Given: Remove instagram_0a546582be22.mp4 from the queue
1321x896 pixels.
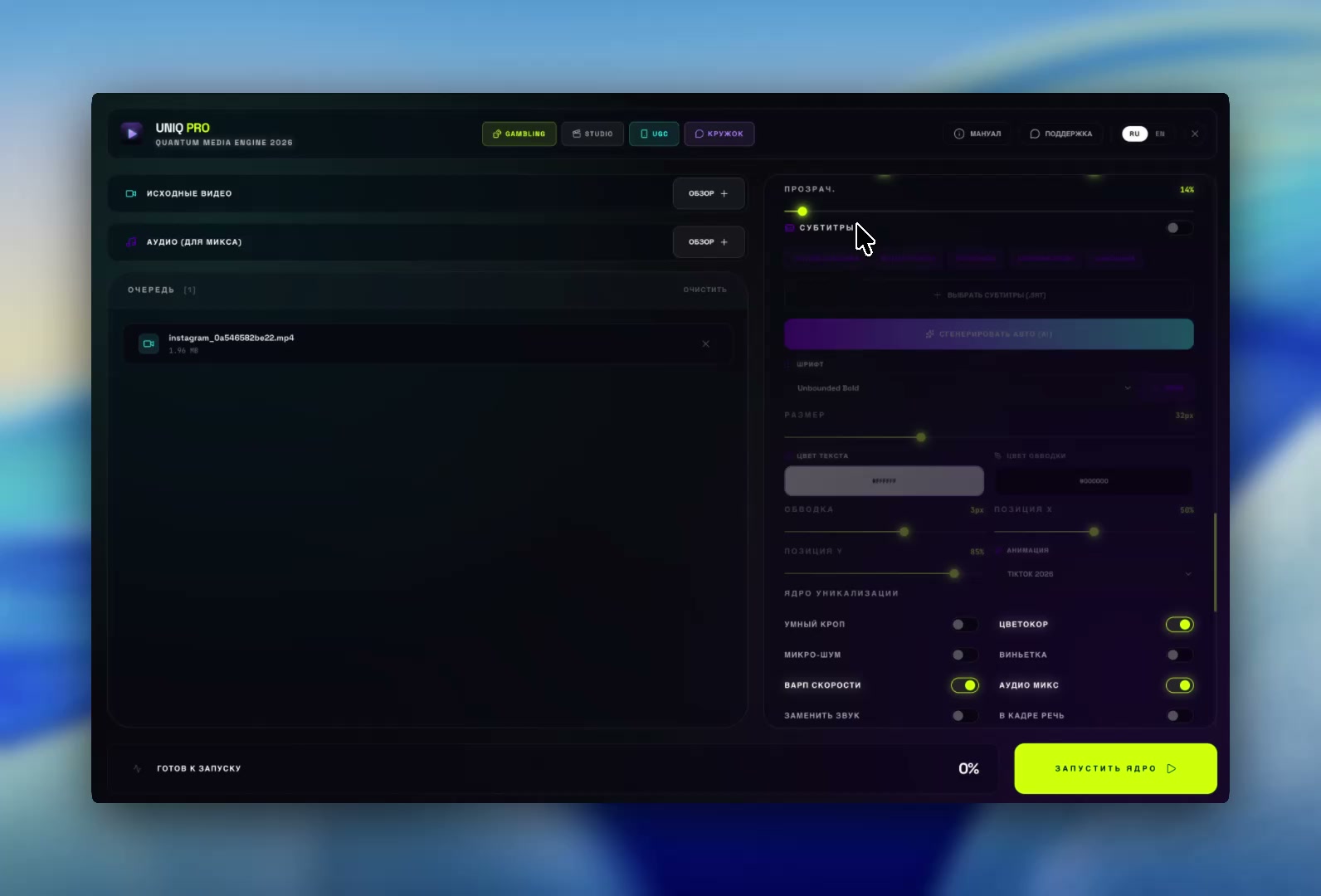Looking at the screenshot, I should [706, 343].
